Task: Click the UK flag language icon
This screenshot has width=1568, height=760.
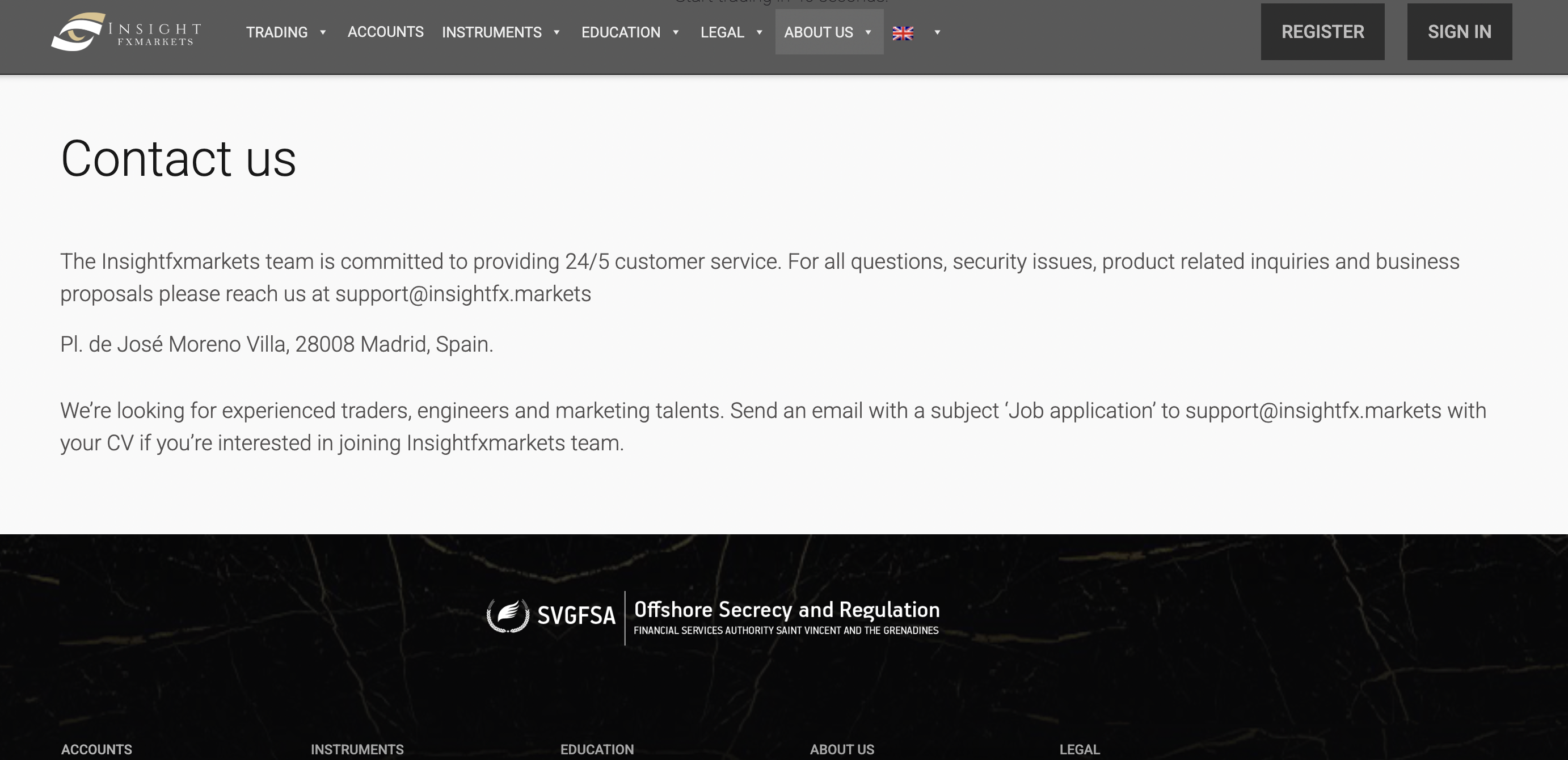Action: [903, 33]
